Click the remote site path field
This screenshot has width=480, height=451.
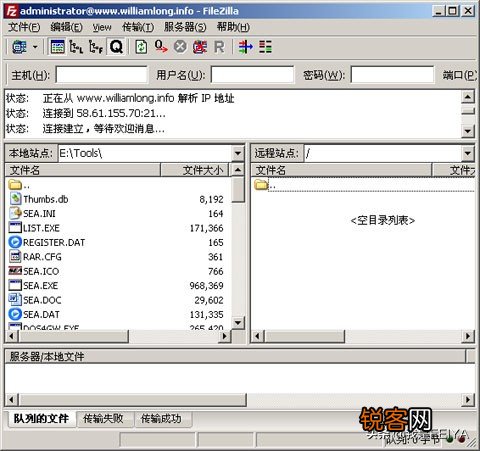point(383,153)
